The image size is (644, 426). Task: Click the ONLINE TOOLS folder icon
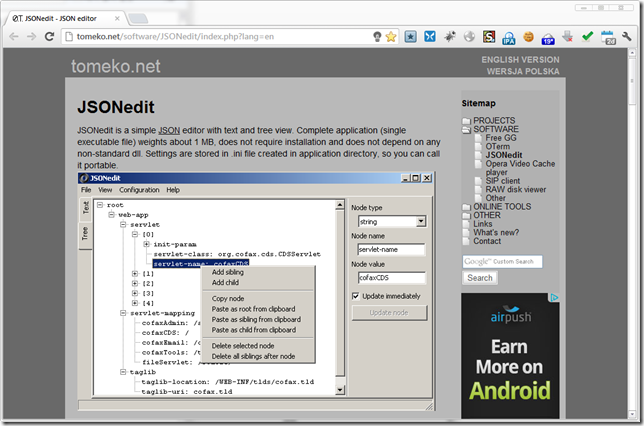click(466, 207)
